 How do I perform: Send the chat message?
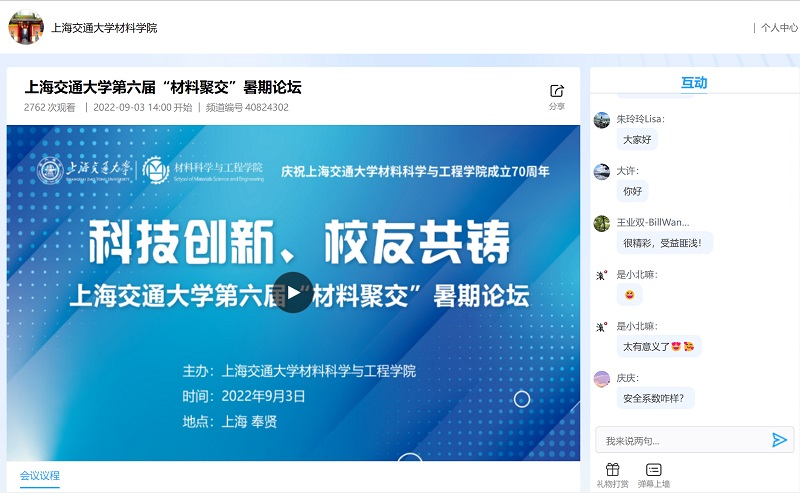(779, 440)
